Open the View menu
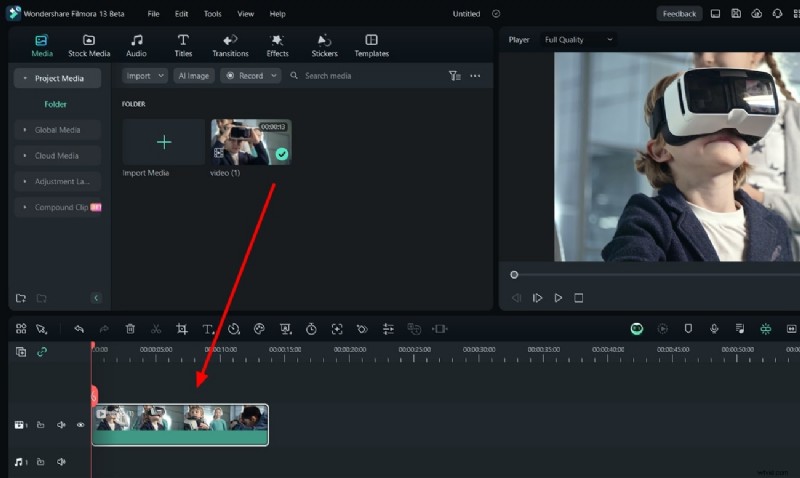The image size is (800, 478). (x=245, y=14)
